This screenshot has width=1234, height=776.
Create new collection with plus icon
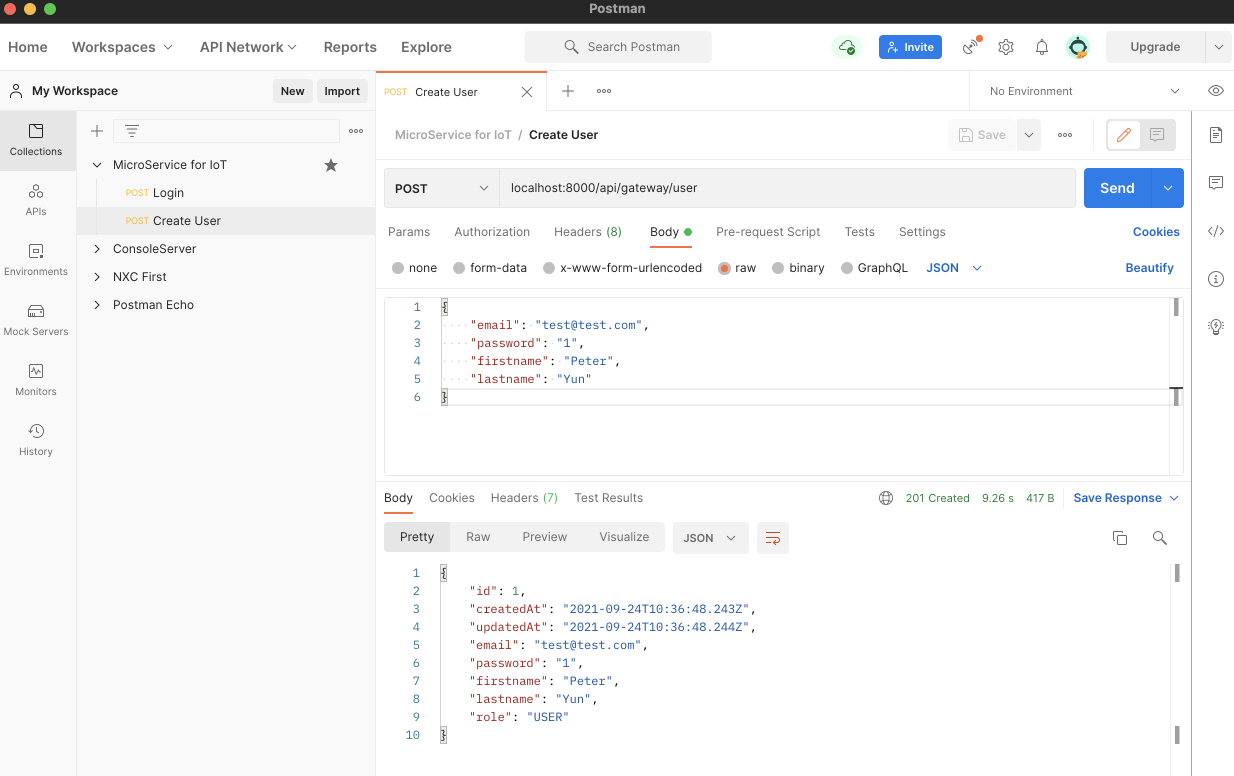pyautogui.click(x=97, y=131)
